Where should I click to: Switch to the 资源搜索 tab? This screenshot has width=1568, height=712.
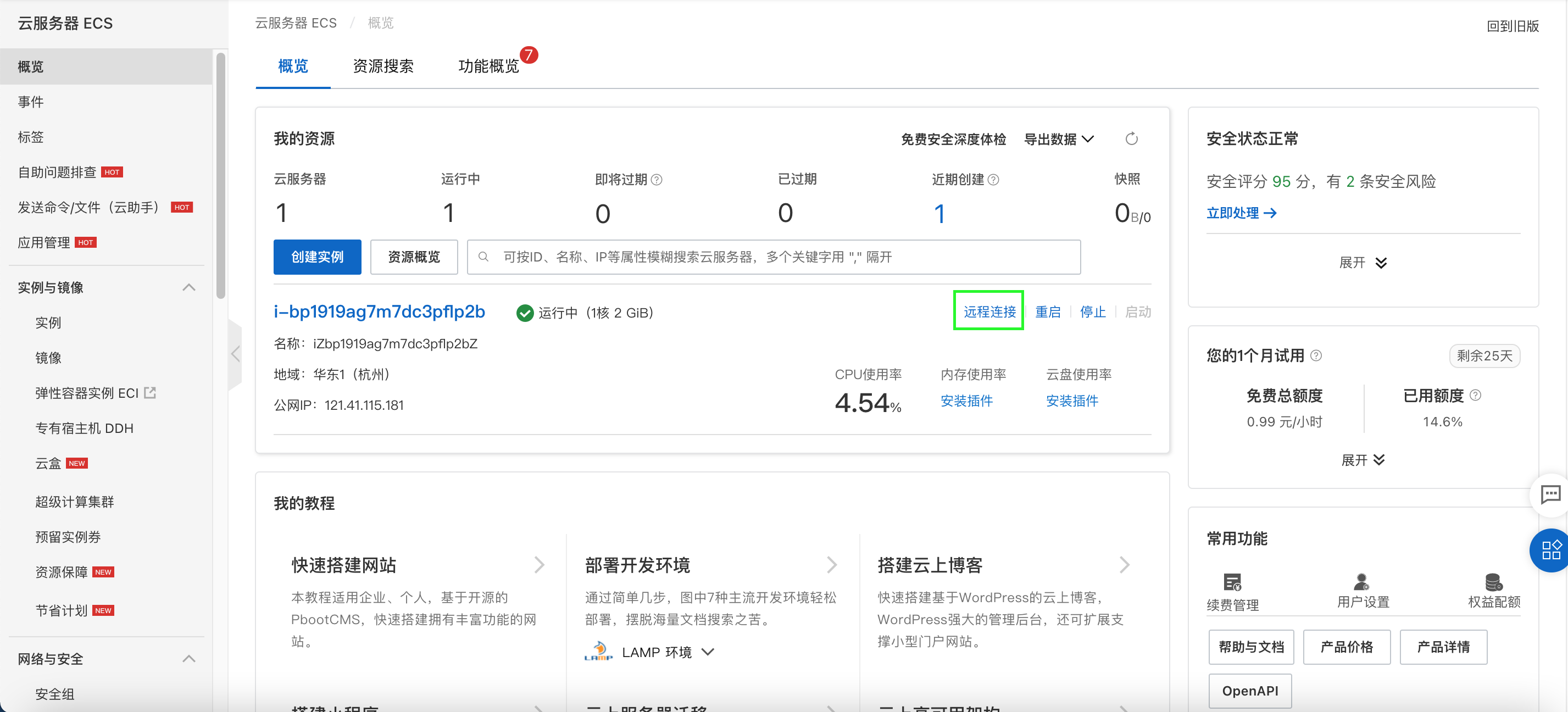pos(383,66)
